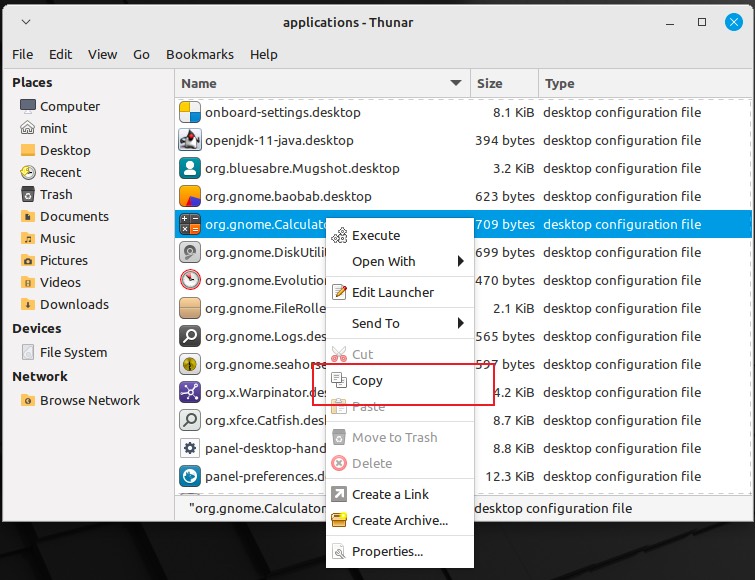The image size is (755, 580).
Task: Open the Edit menu
Action: click(x=60, y=54)
